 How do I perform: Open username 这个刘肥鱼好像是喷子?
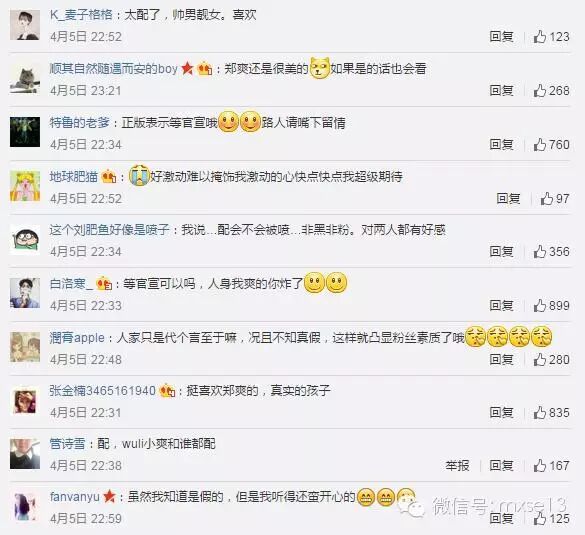[x=109, y=230]
